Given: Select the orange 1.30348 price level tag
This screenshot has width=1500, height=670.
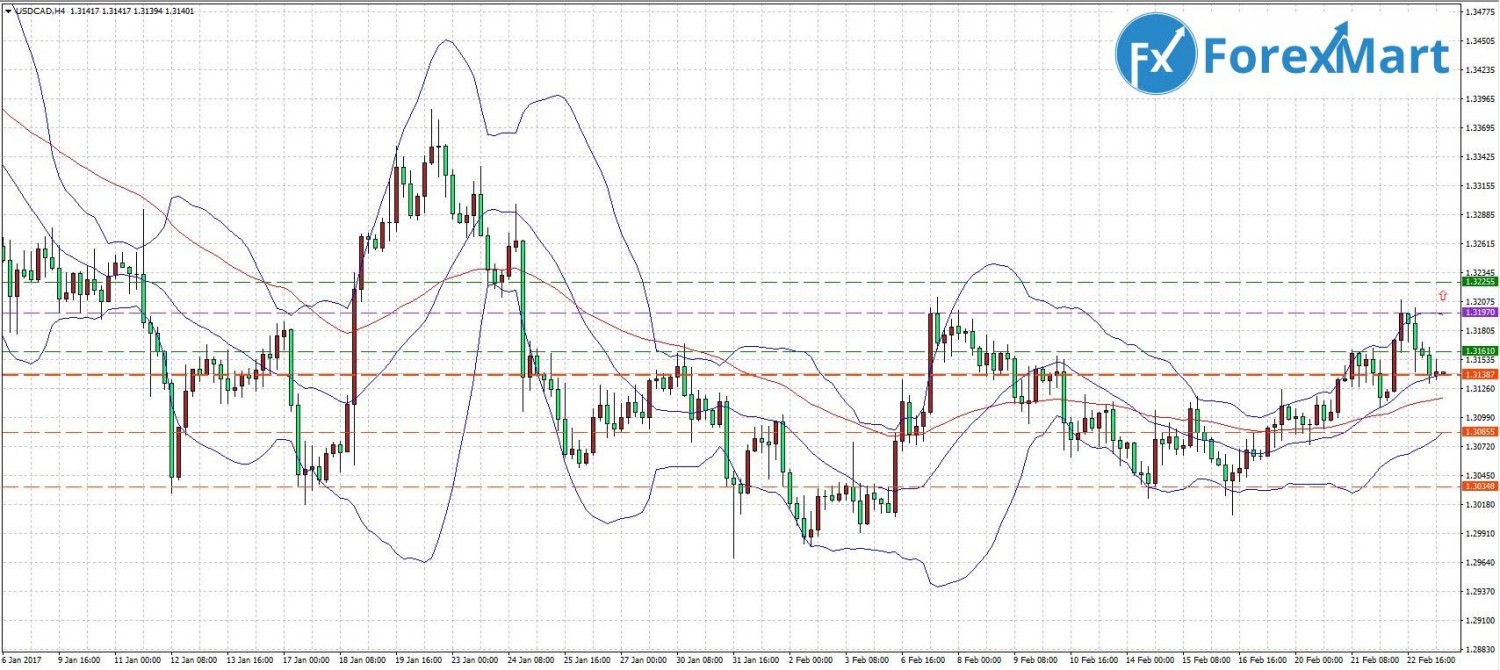Looking at the screenshot, I should click(1479, 486).
